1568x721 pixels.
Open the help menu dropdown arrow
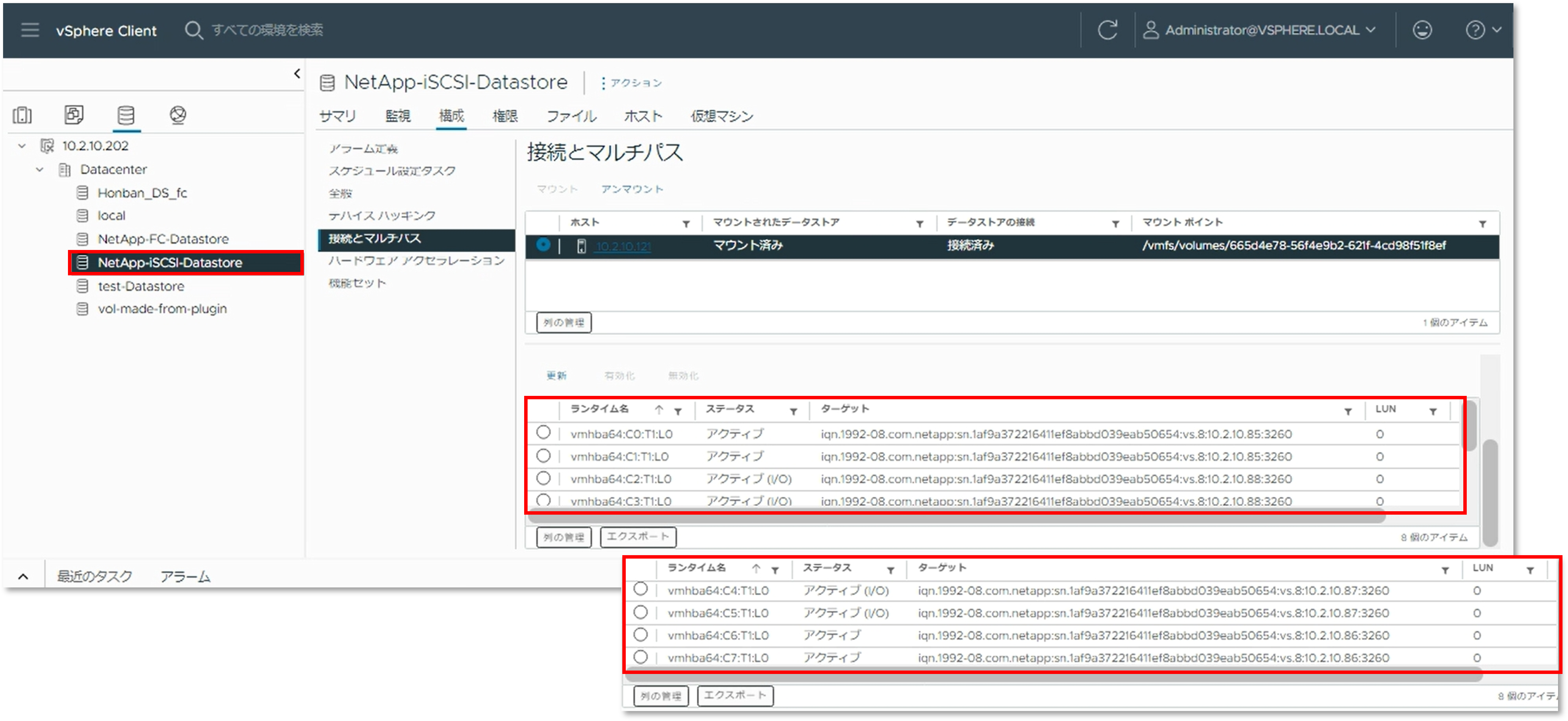point(1497,29)
